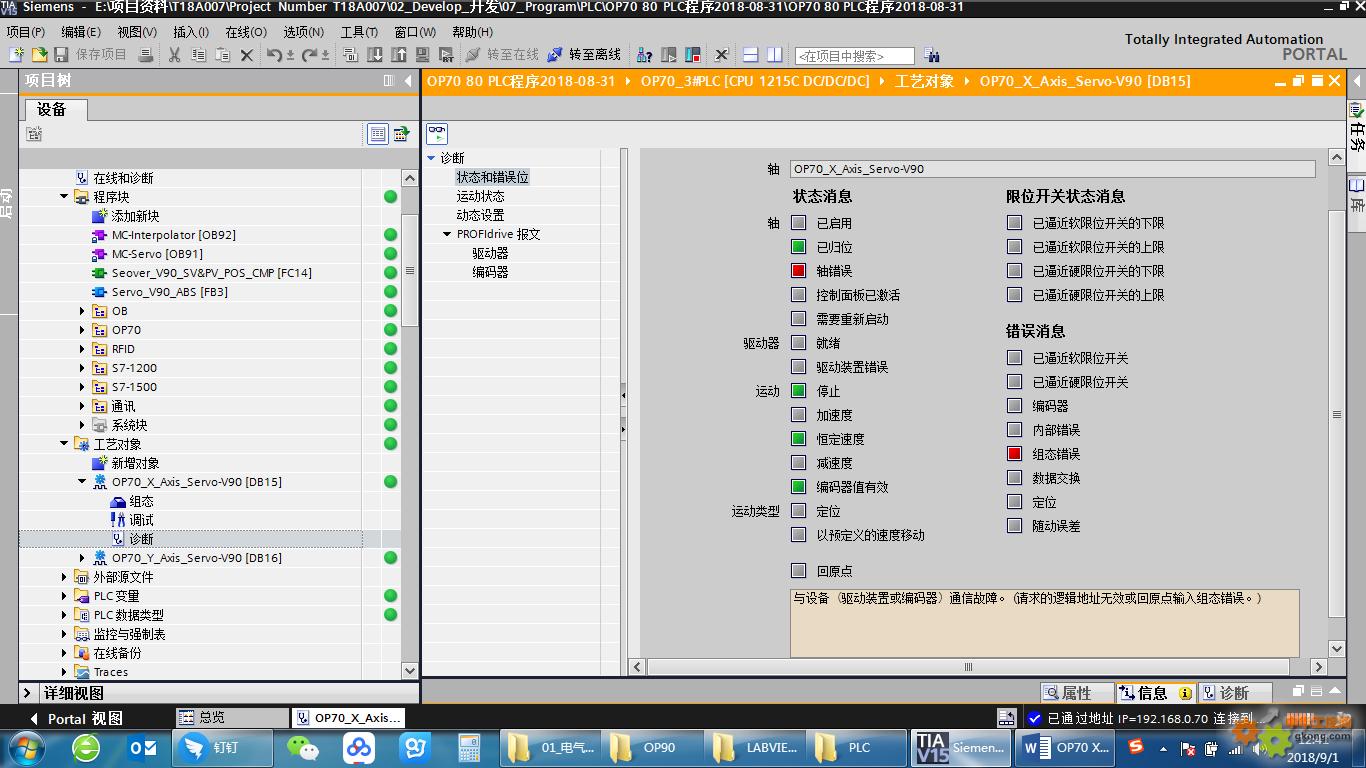Toggle project tree overview display button
Screen dimensions: 1366x768
tap(378, 133)
